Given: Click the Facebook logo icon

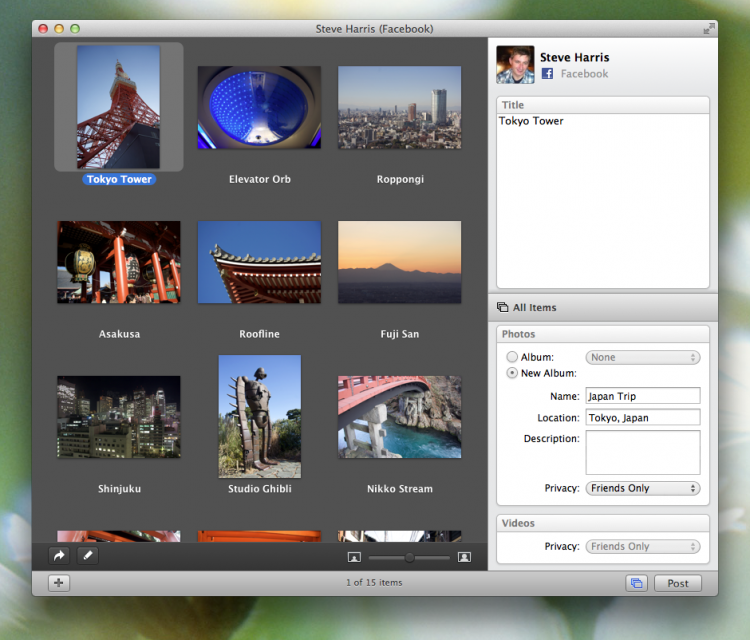Looking at the screenshot, I should [x=547, y=74].
